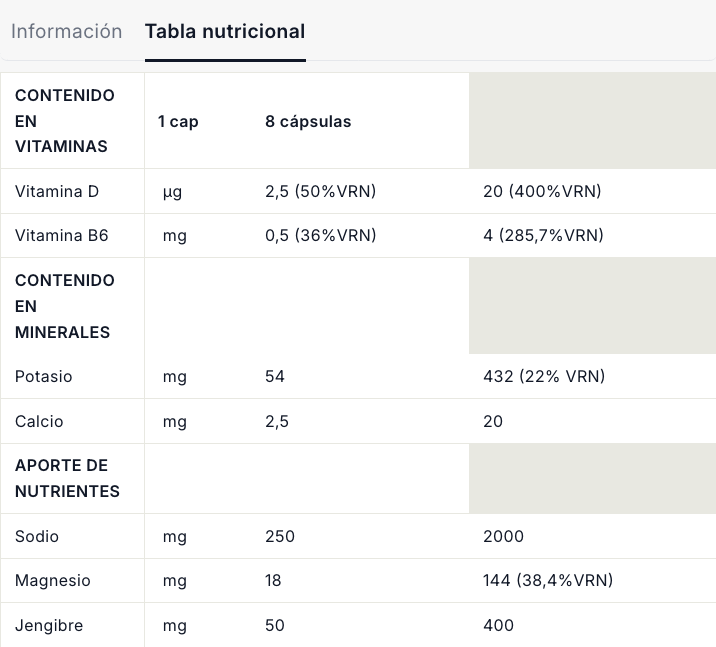Click the 1 cap column header
This screenshot has height=647, width=716.
pos(178,122)
